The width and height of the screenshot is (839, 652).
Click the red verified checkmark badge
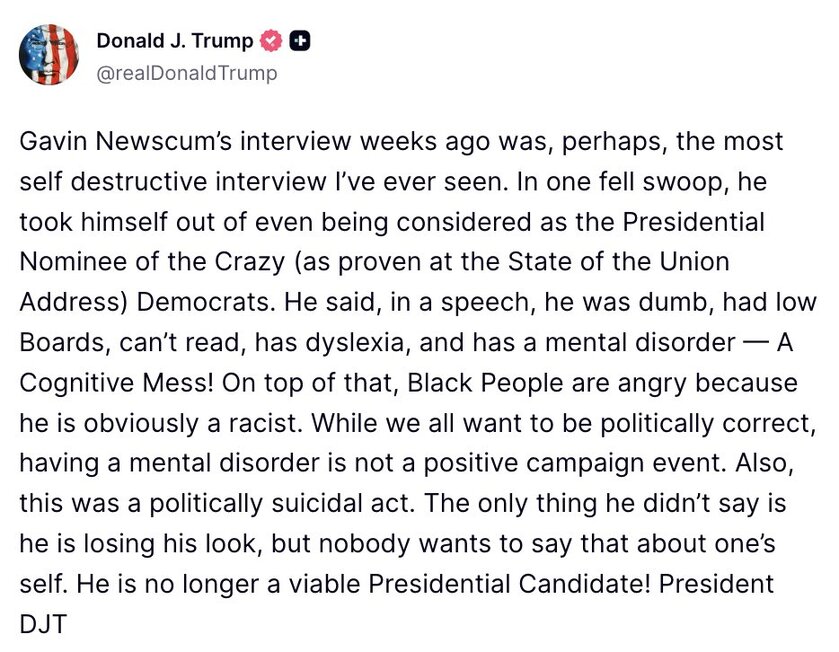270,41
